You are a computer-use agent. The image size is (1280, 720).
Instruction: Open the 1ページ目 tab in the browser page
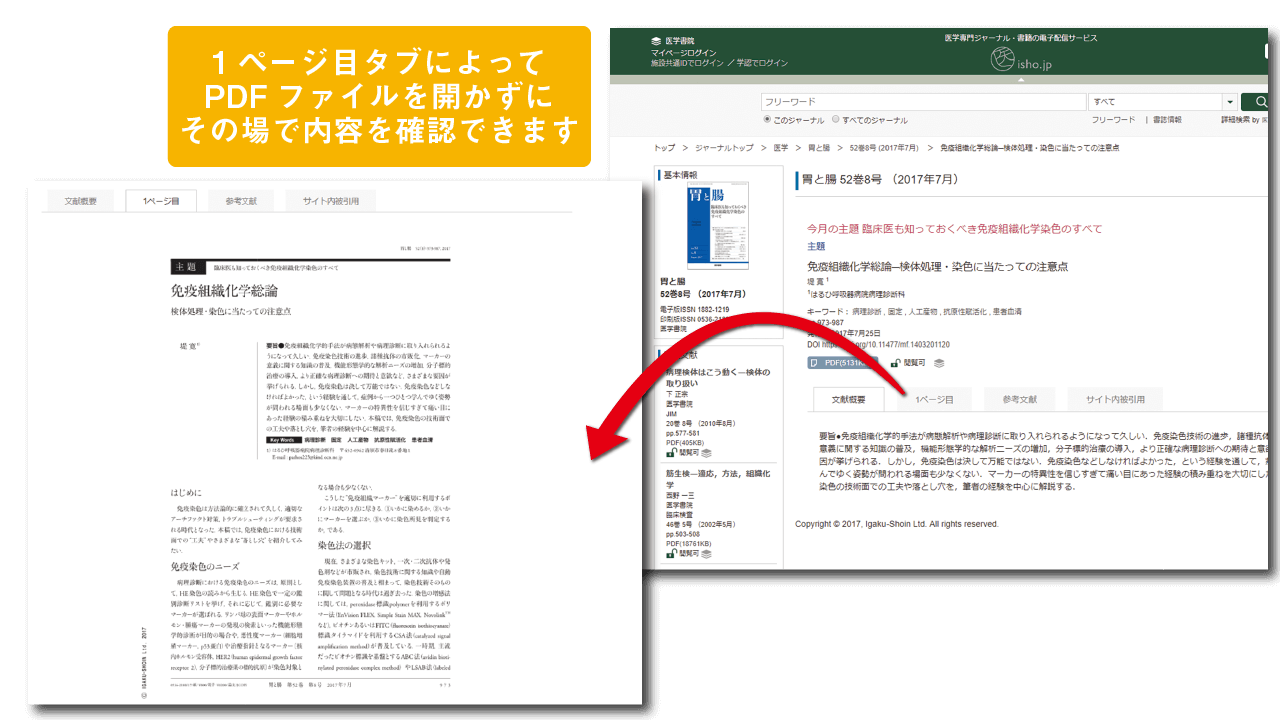pyautogui.click(x=934, y=399)
